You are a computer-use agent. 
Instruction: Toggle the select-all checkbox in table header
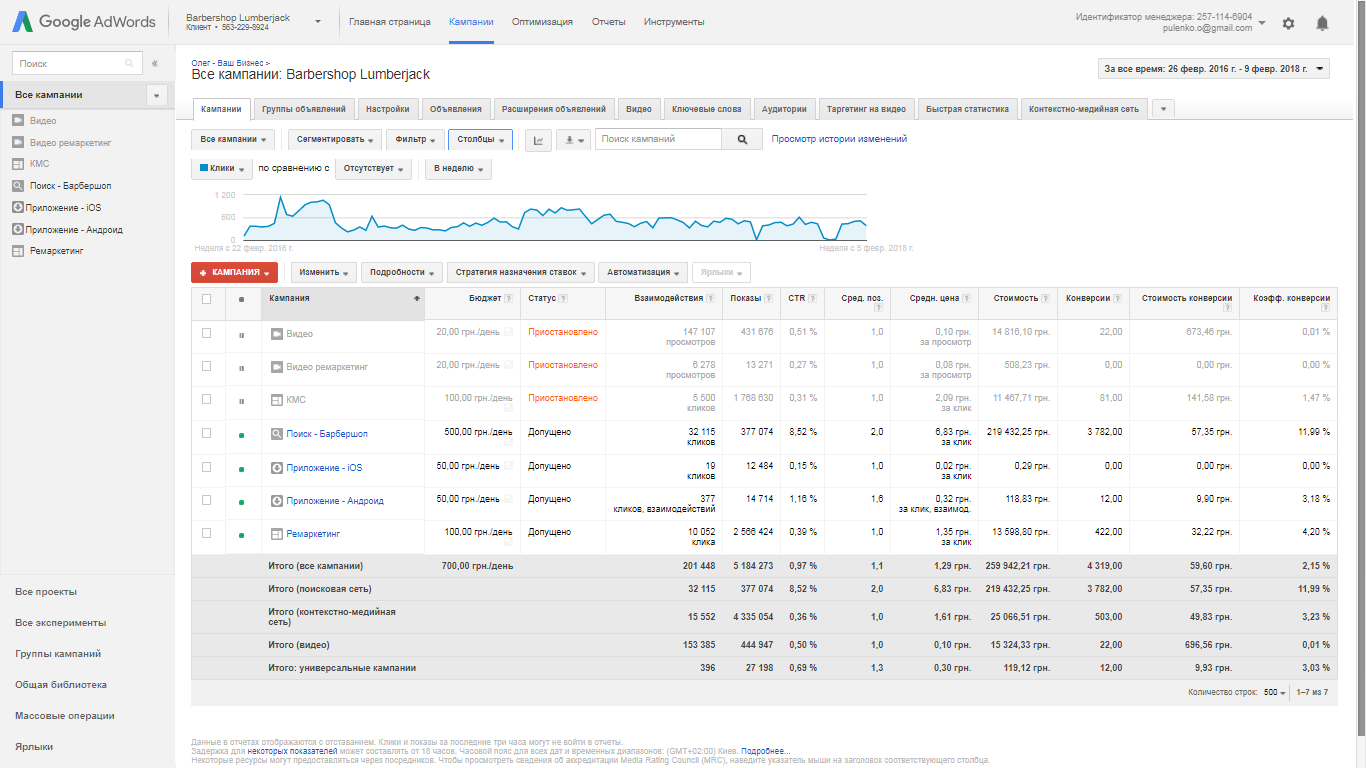click(x=207, y=298)
